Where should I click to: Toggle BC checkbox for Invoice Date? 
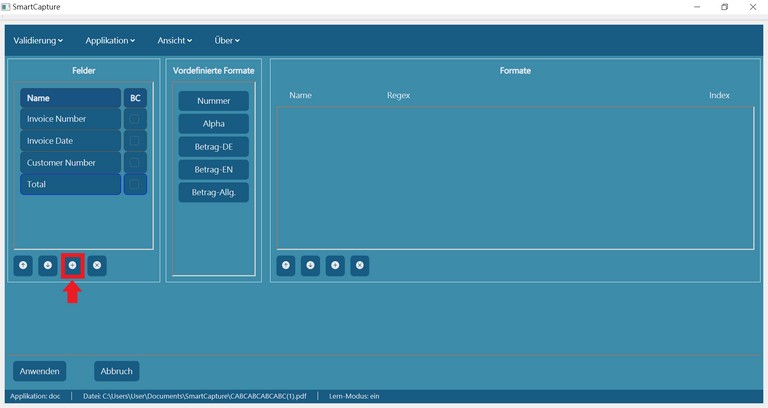coord(135,141)
